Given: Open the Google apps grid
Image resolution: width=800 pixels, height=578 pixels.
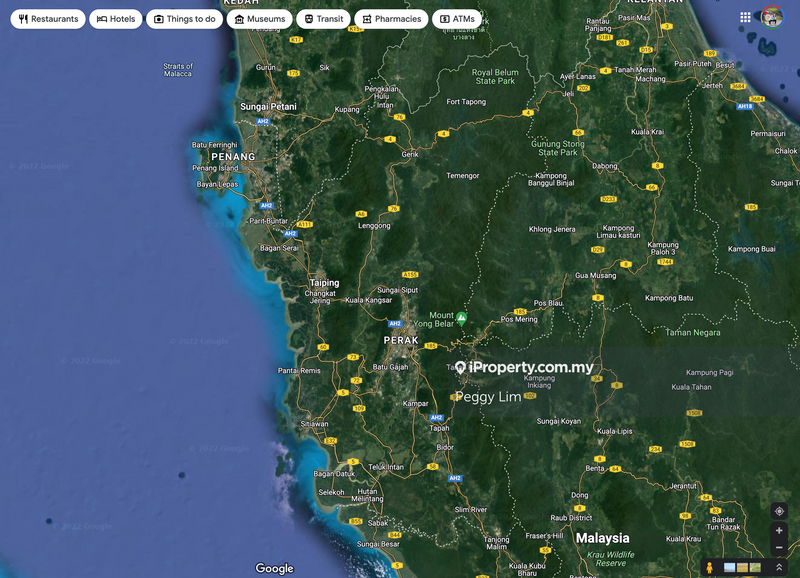Looking at the screenshot, I should 745,18.
